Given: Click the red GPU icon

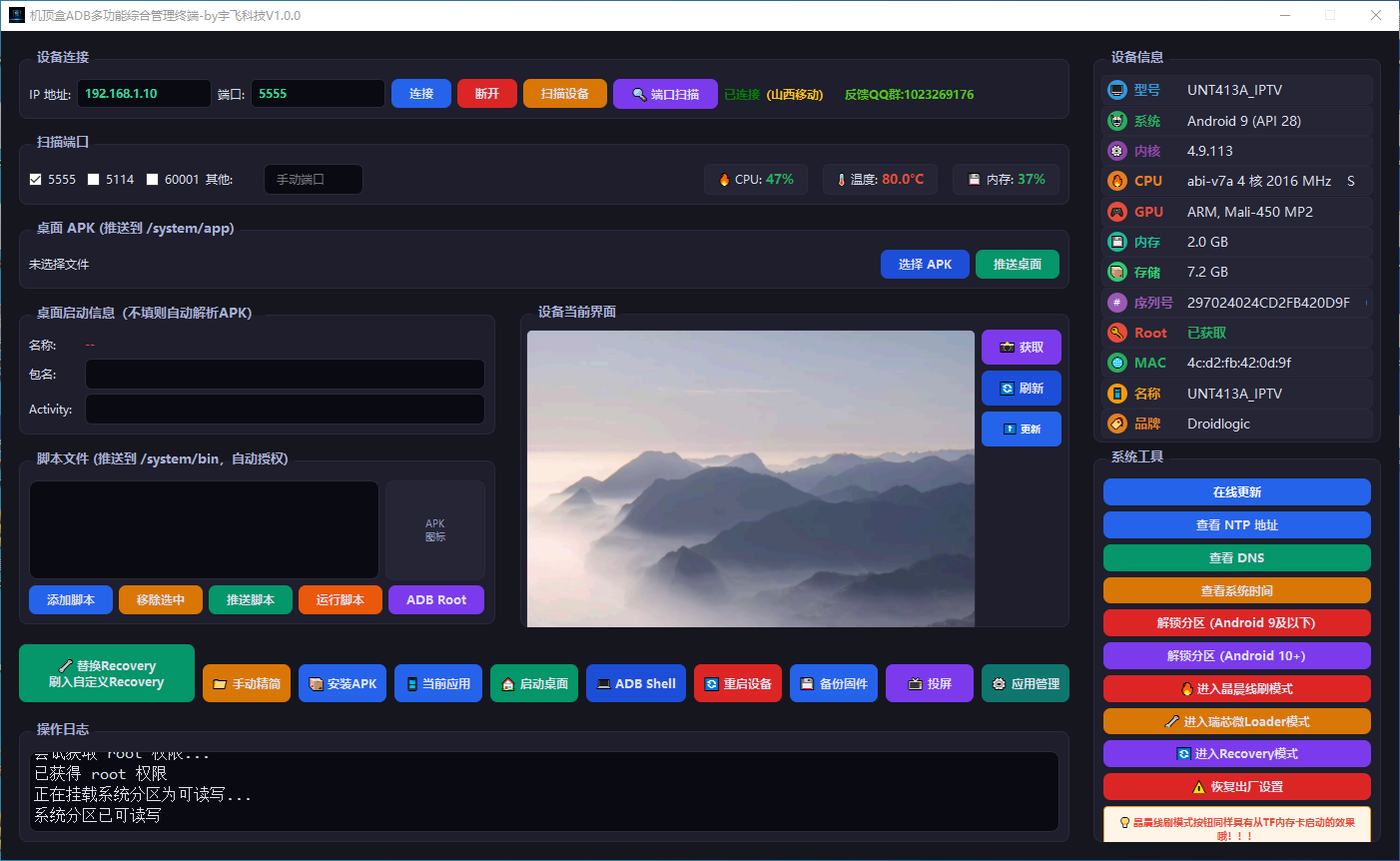Looking at the screenshot, I should [1117, 212].
